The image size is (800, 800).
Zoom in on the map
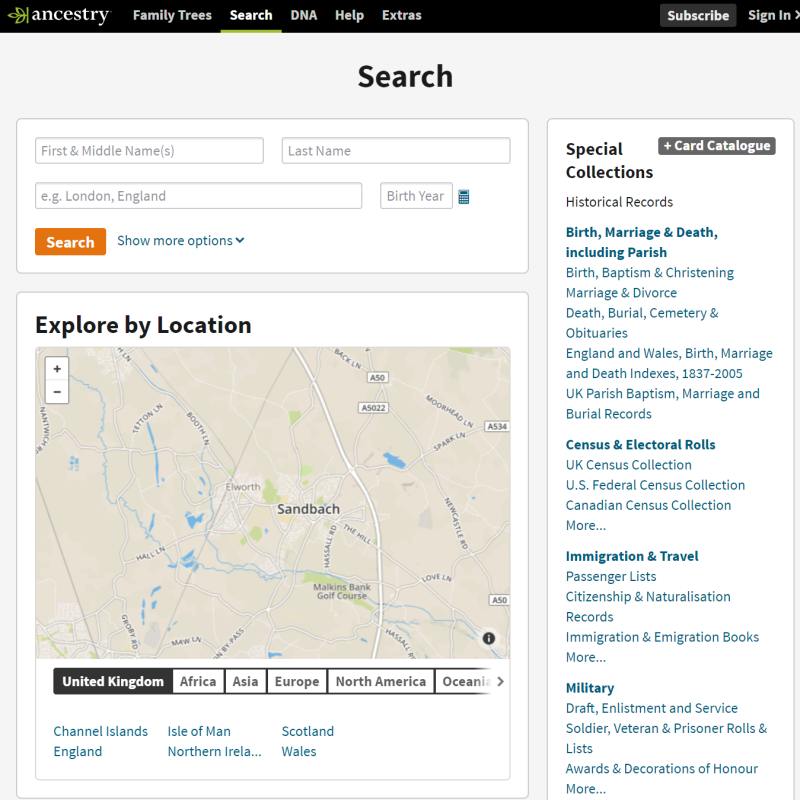(x=57, y=368)
